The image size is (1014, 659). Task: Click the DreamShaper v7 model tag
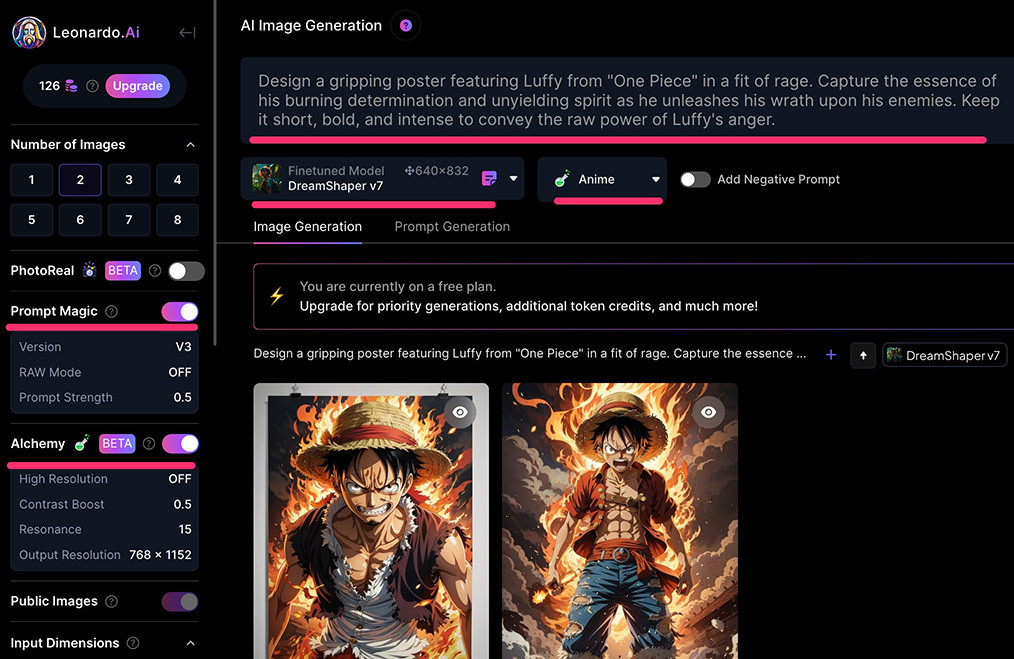click(x=944, y=355)
